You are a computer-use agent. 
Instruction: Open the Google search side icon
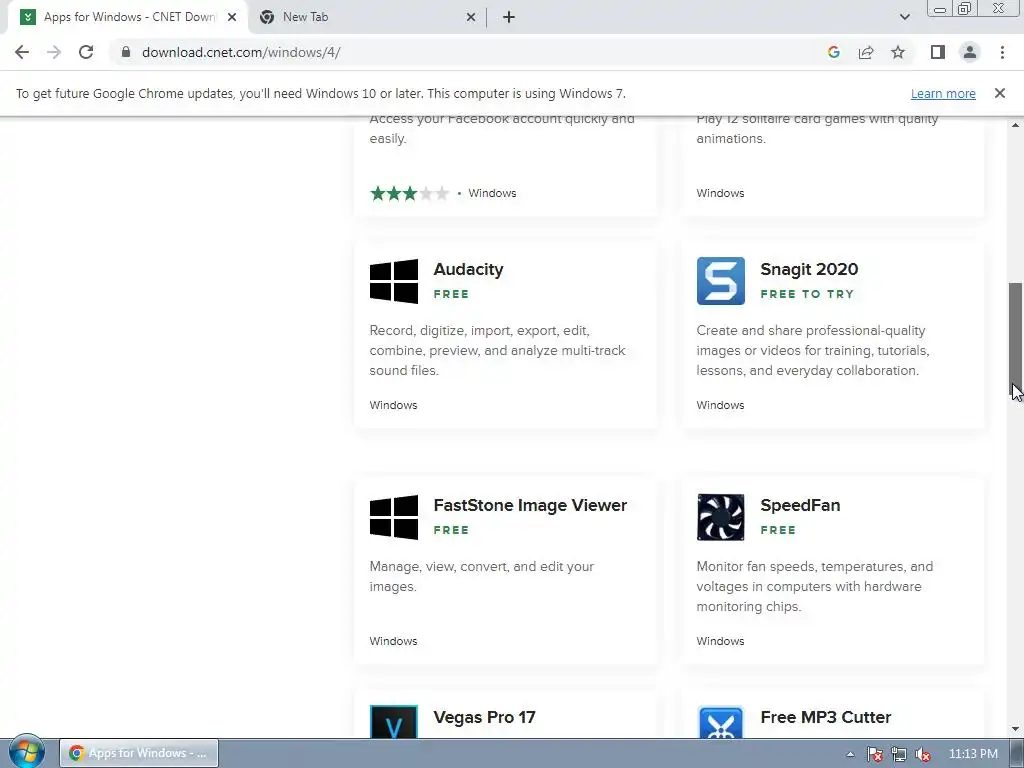833,52
